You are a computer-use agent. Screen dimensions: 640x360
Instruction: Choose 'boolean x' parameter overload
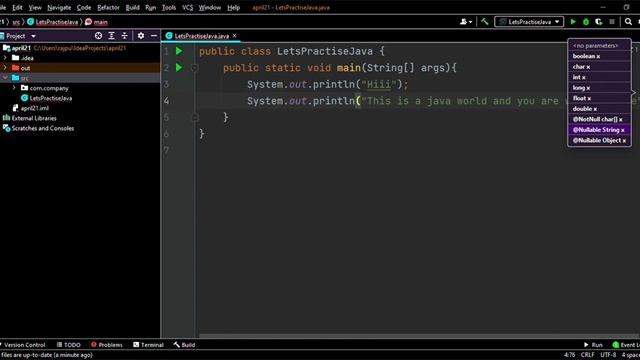click(x=599, y=56)
